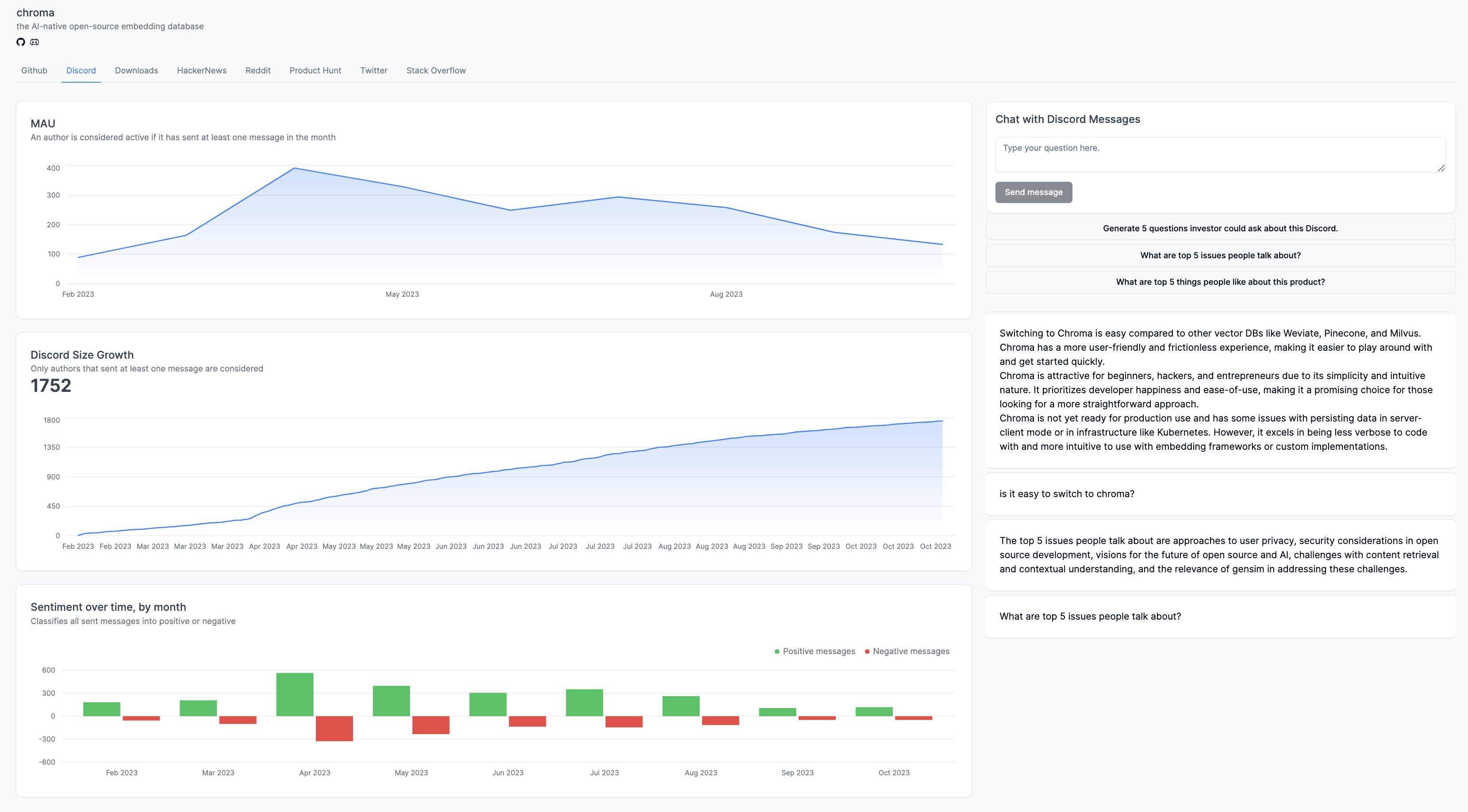Focus the chat question text field
This screenshot has height=812, width=1468.
click(1219, 154)
